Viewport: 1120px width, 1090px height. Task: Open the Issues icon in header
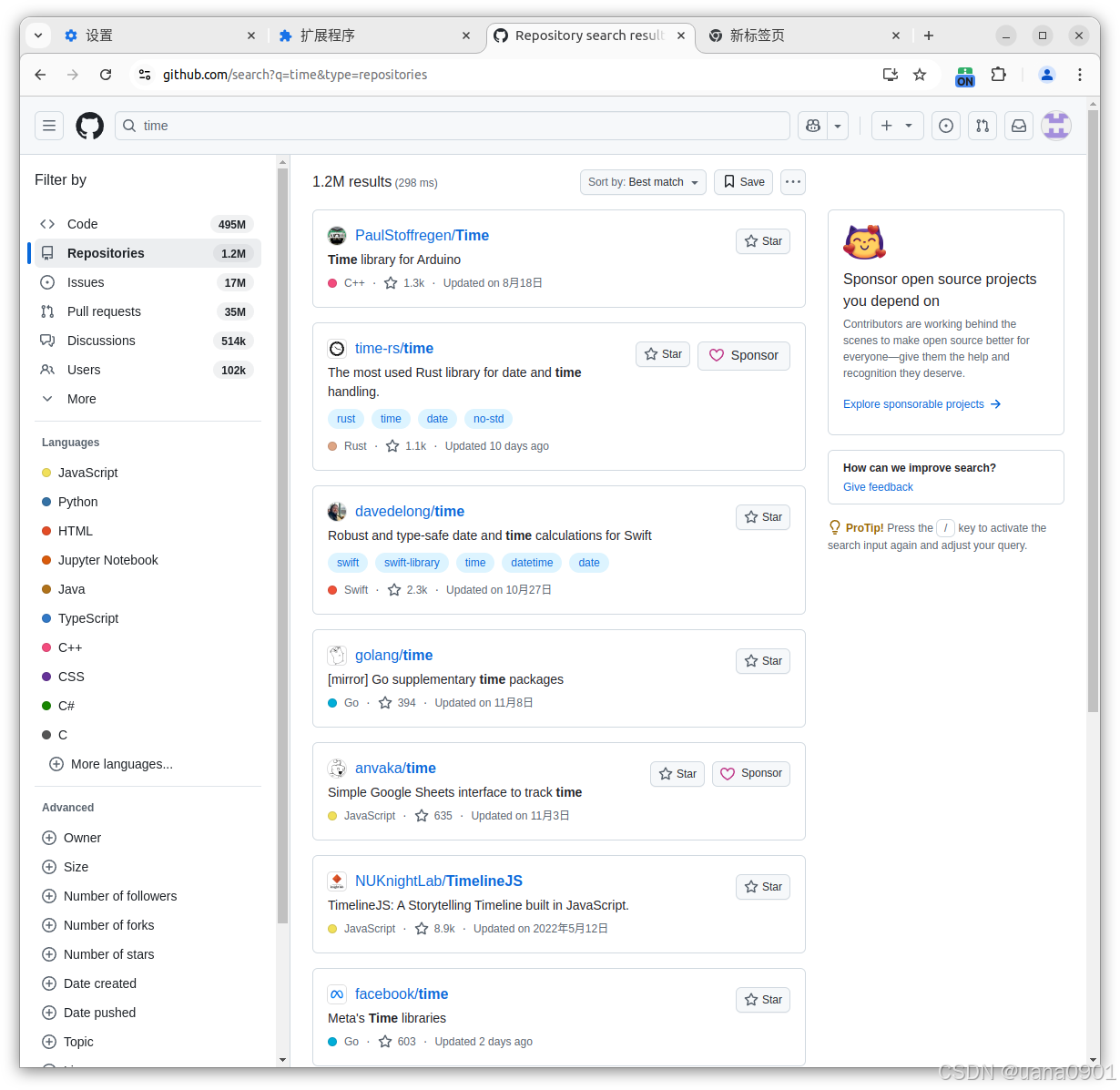[x=946, y=126]
